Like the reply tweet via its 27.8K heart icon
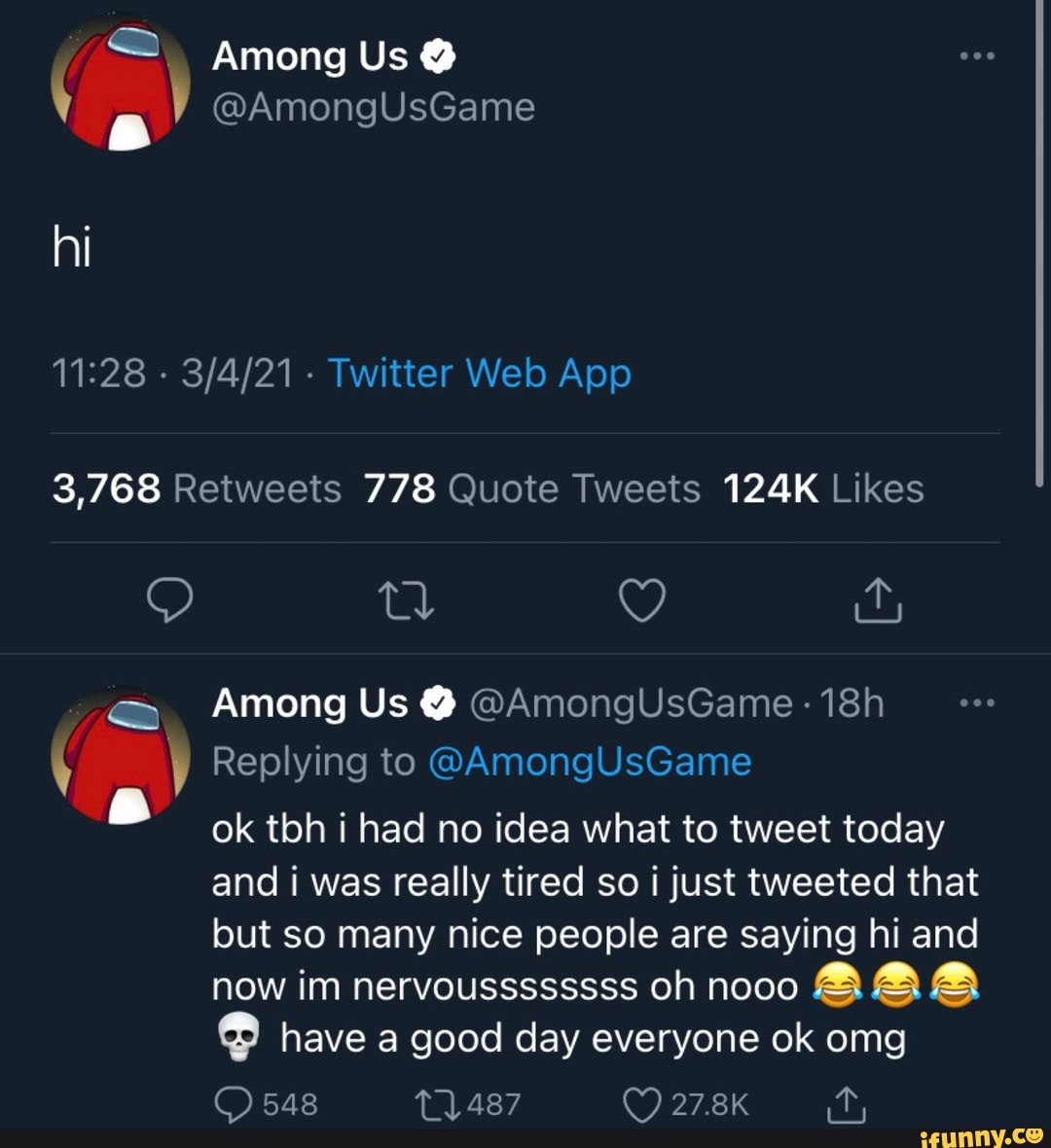 coord(642,1104)
